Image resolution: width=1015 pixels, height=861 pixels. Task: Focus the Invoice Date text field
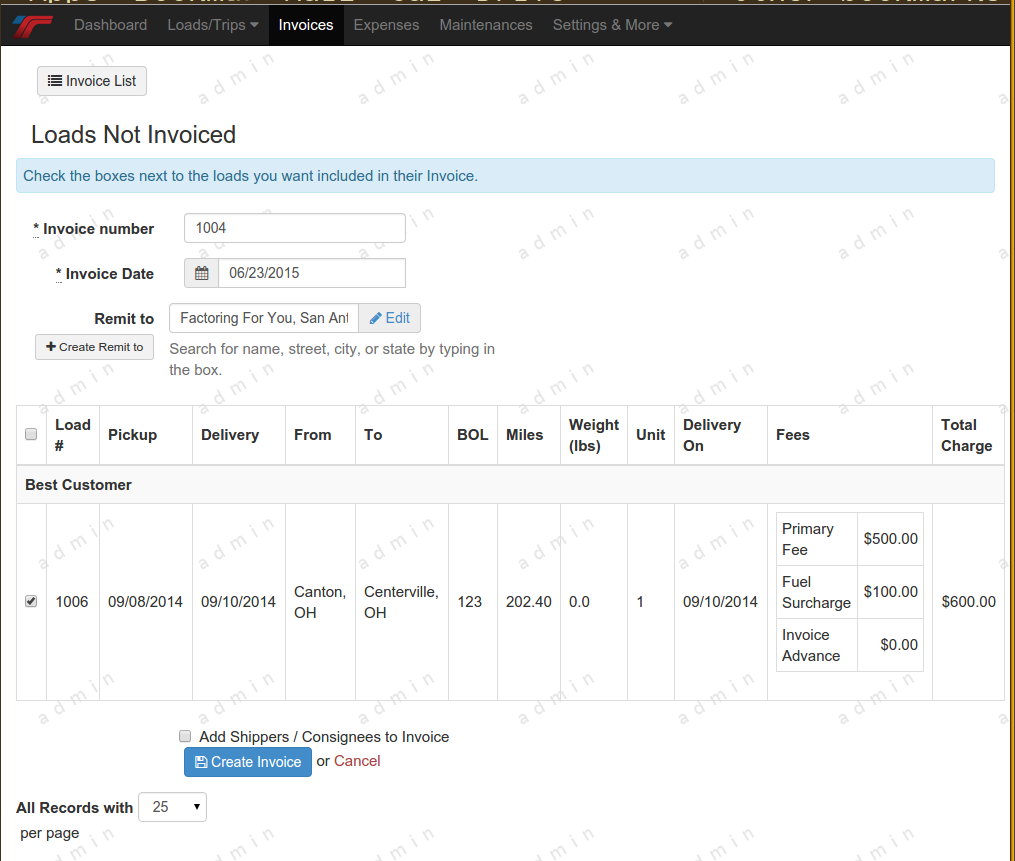coord(311,273)
